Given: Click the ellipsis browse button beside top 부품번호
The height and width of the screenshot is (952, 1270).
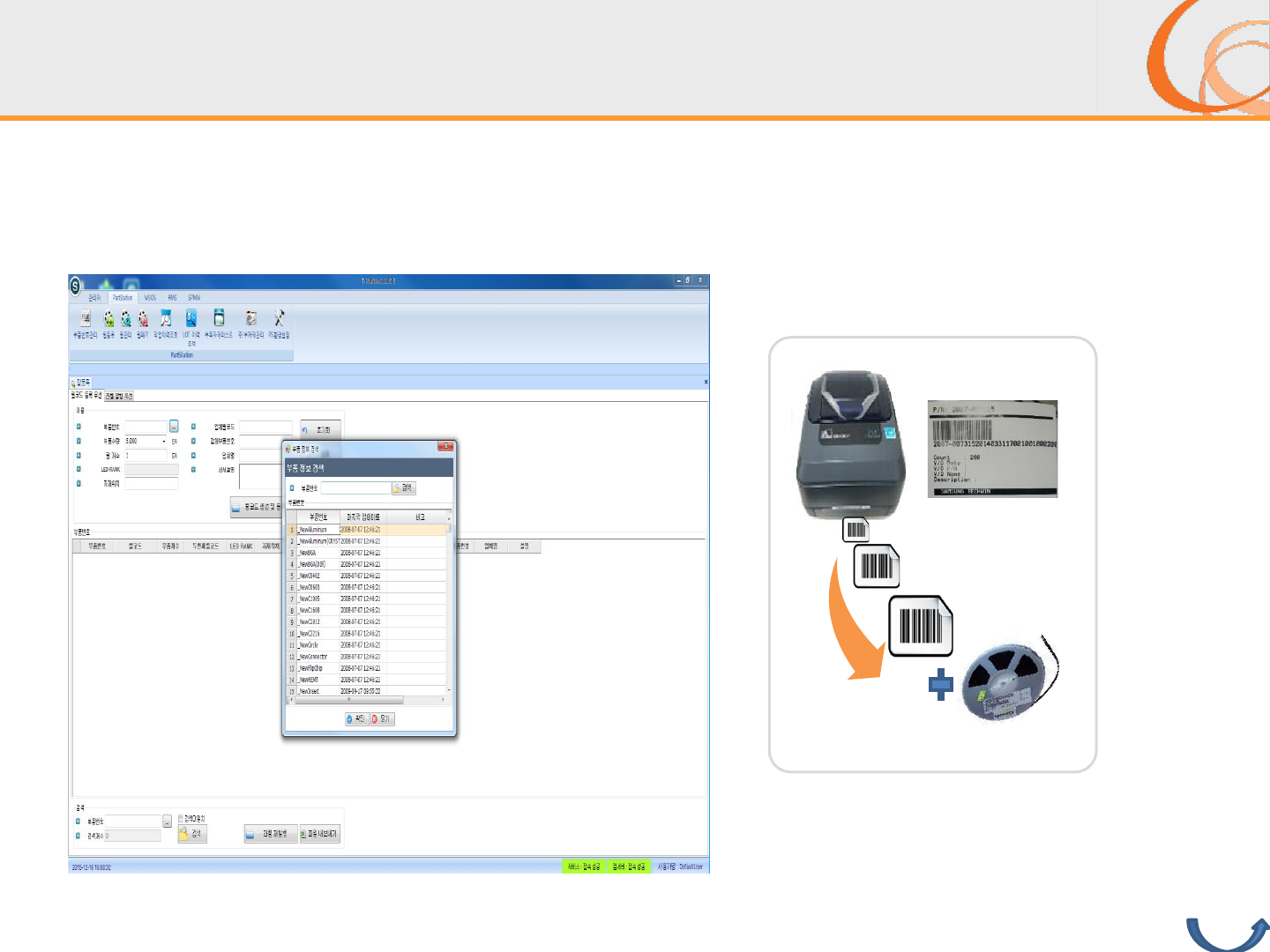Looking at the screenshot, I should [x=174, y=427].
